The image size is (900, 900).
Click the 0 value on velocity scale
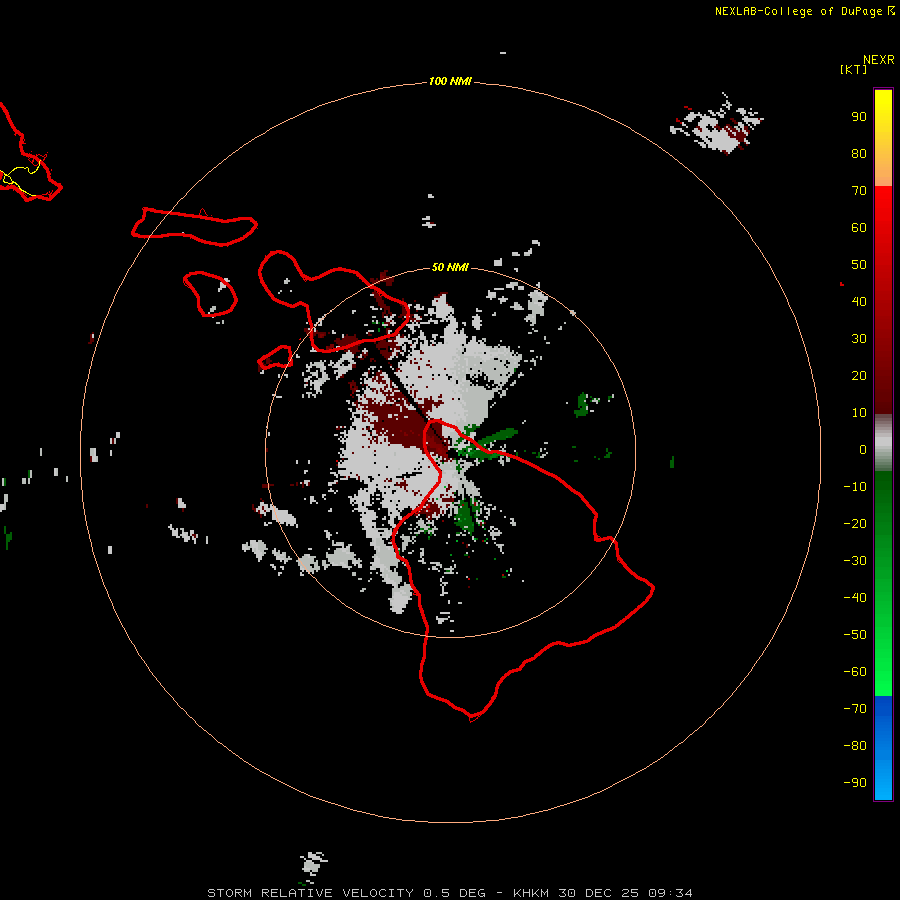pos(863,450)
